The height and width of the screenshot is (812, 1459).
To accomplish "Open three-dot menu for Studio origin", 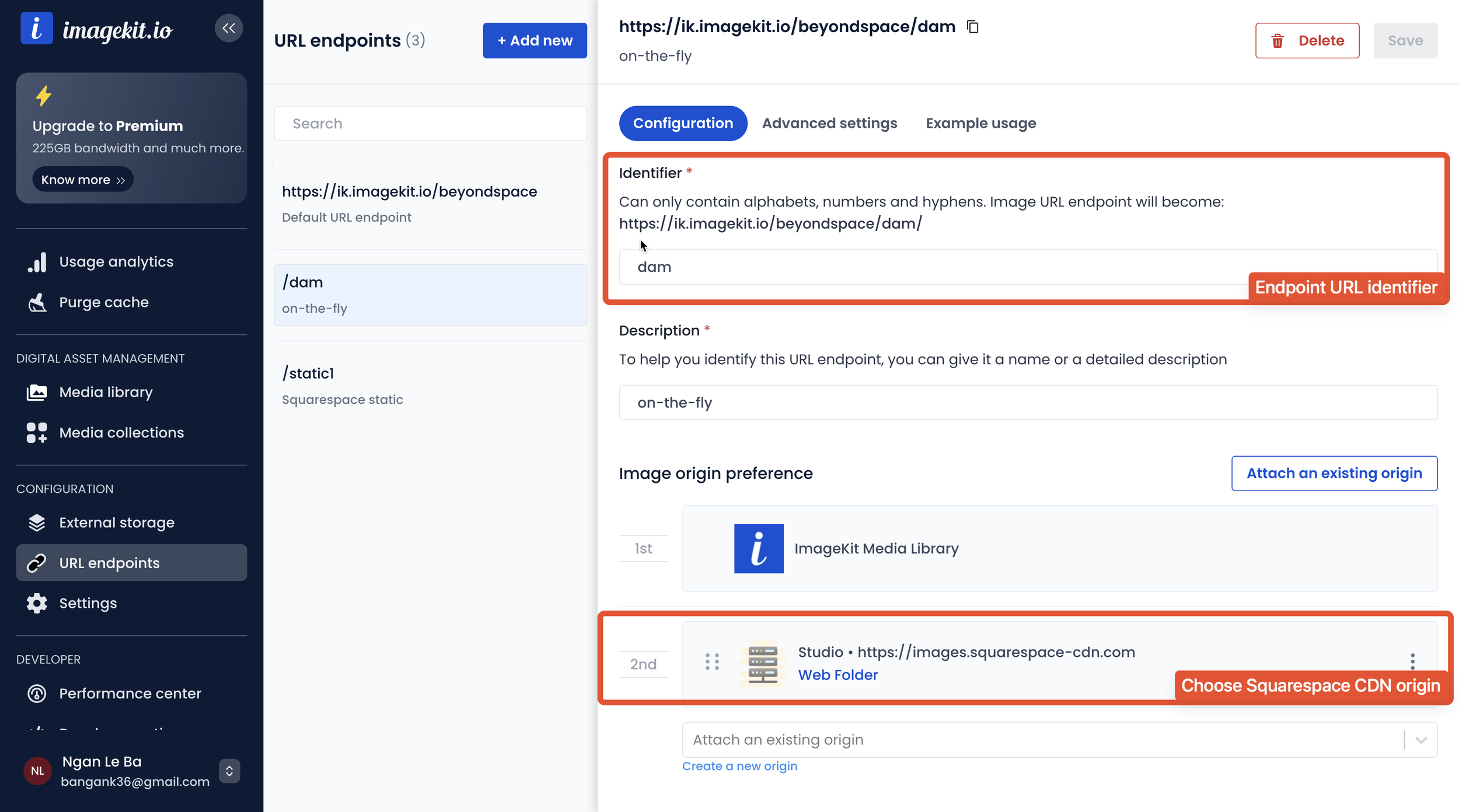I will coord(1412,661).
